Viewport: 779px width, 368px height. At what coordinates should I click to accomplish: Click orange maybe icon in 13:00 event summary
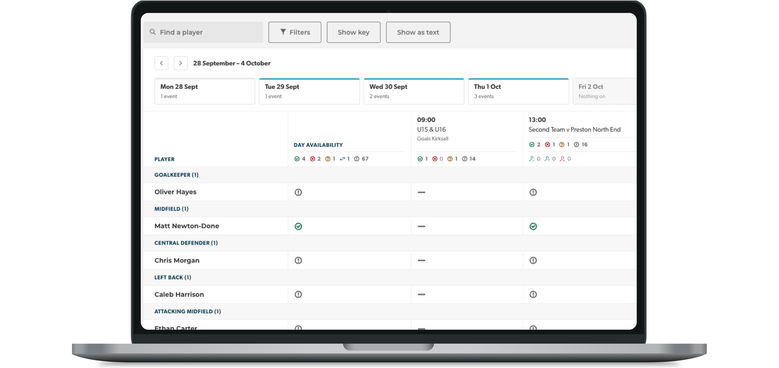coord(562,145)
